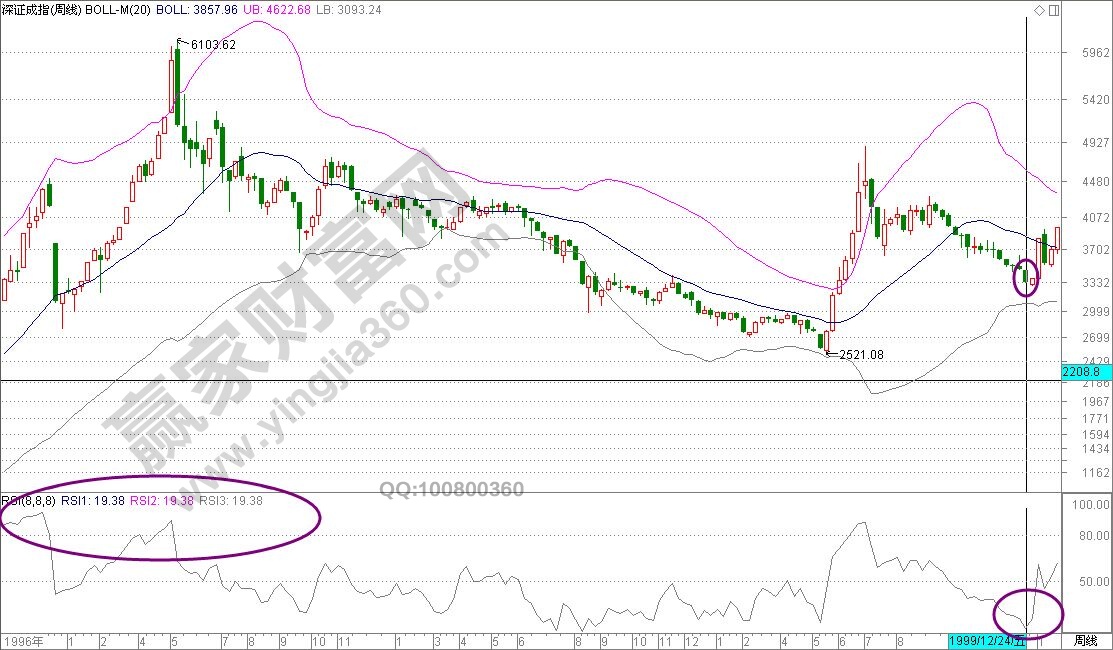The width and height of the screenshot is (1113, 650).
Task: Click the diamond icon at chart top-right
Action: click(x=1040, y=10)
